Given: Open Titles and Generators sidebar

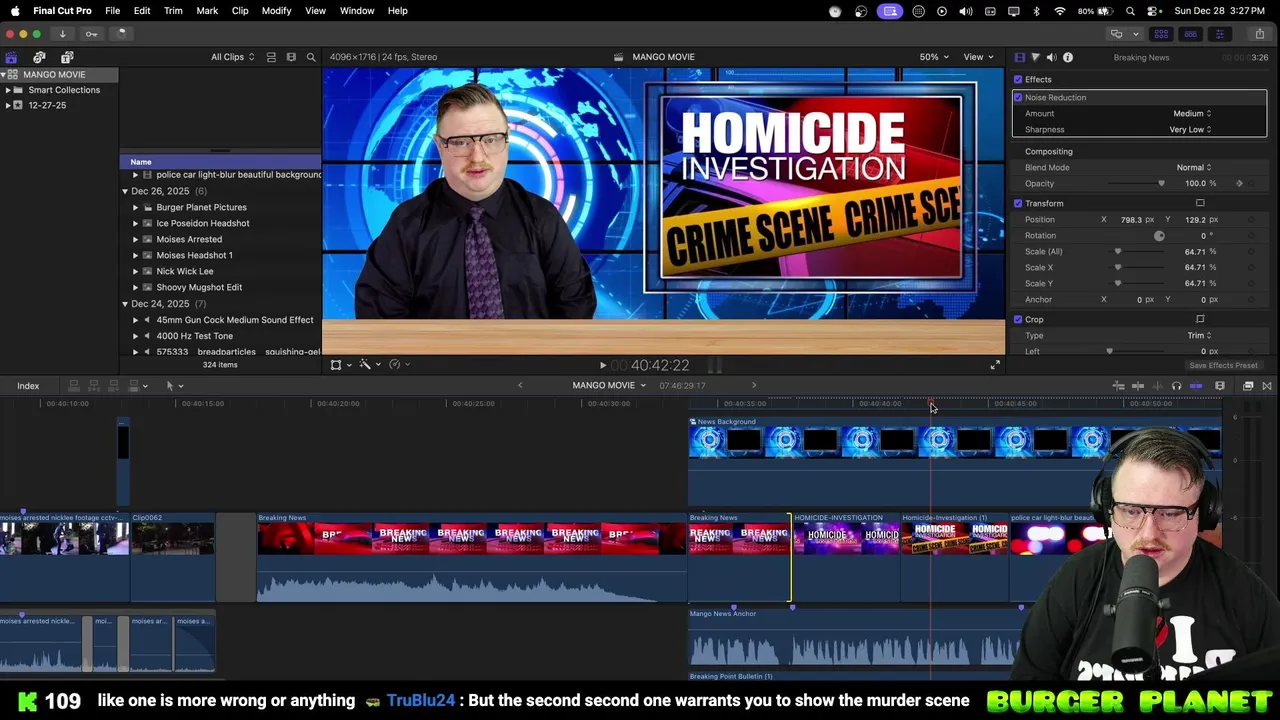Looking at the screenshot, I should (67, 57).
